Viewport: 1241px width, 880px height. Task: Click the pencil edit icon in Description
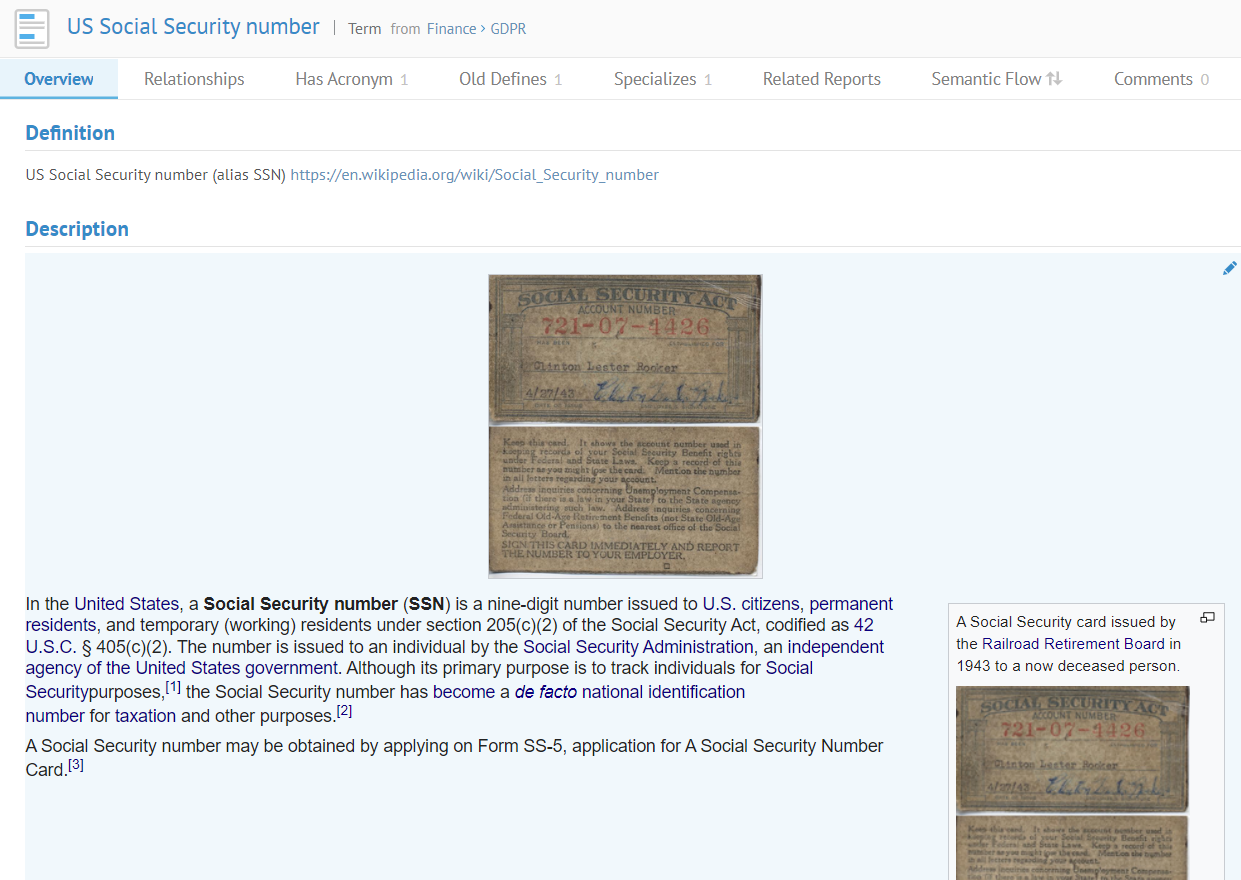point(1229,268)
